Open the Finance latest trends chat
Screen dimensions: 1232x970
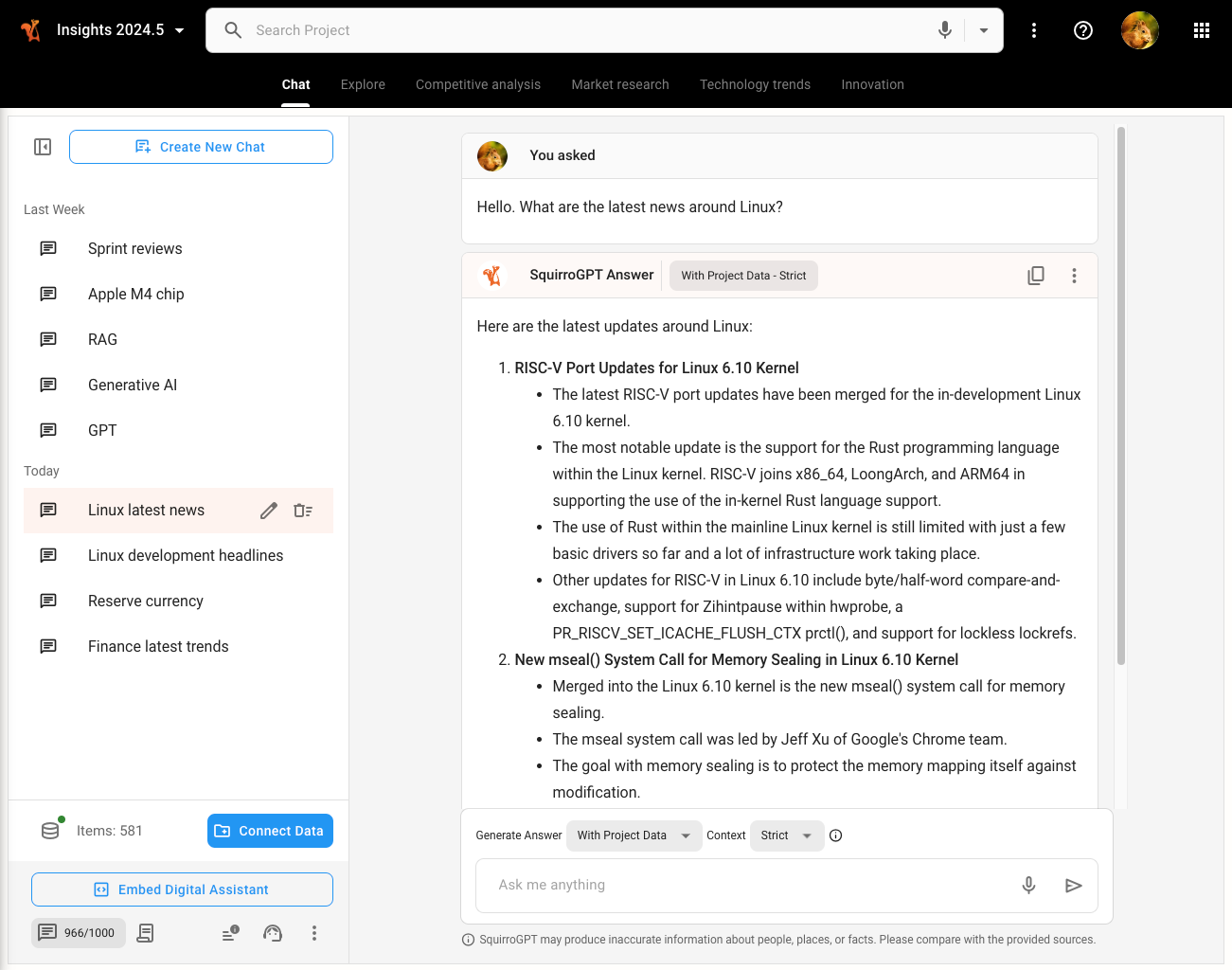coord(178,646)
